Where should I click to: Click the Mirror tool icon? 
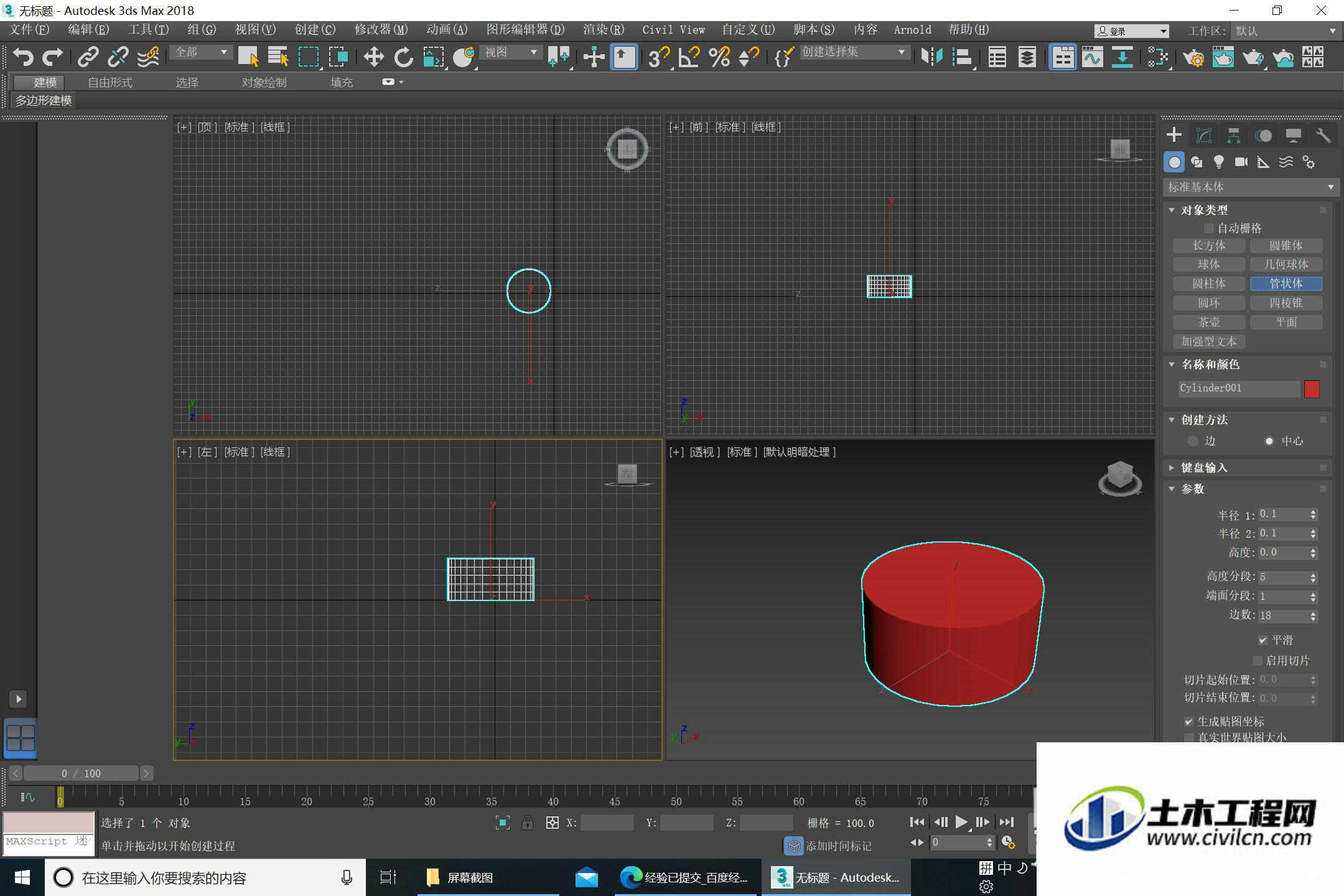point(932,57)
